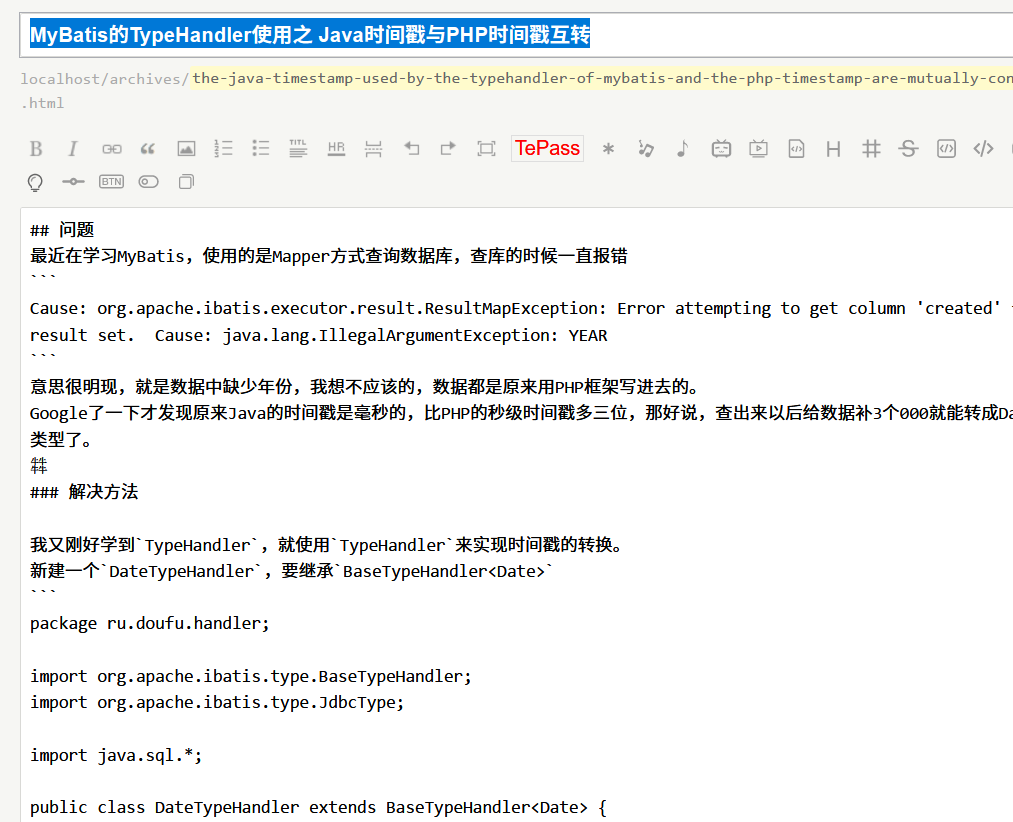The image size is (1013, 822).
Task: Apply strikethrough with the S icon
Action: click(x=907, y=148)
